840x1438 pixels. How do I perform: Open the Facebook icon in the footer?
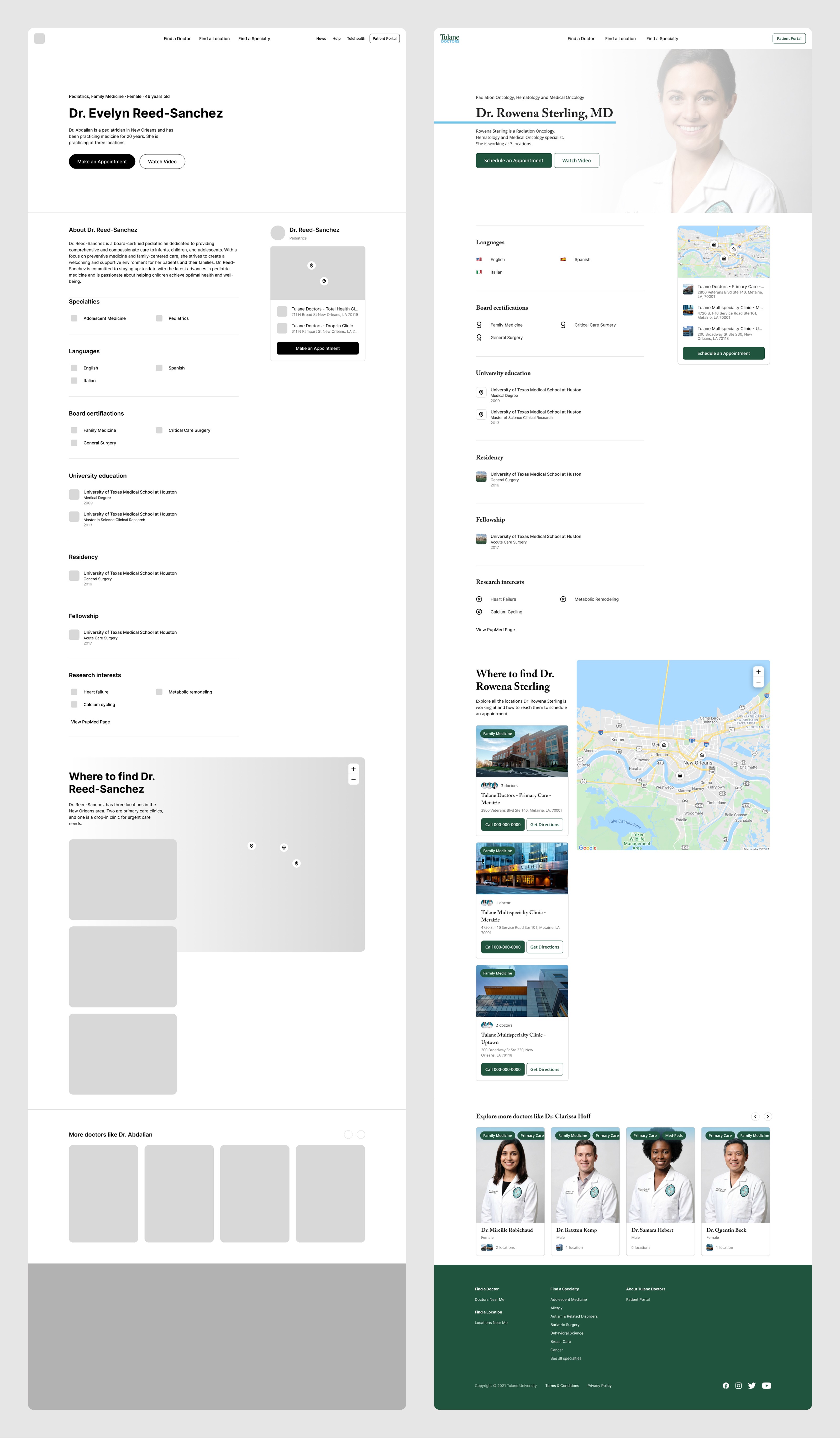click(x=726, y=1385)
